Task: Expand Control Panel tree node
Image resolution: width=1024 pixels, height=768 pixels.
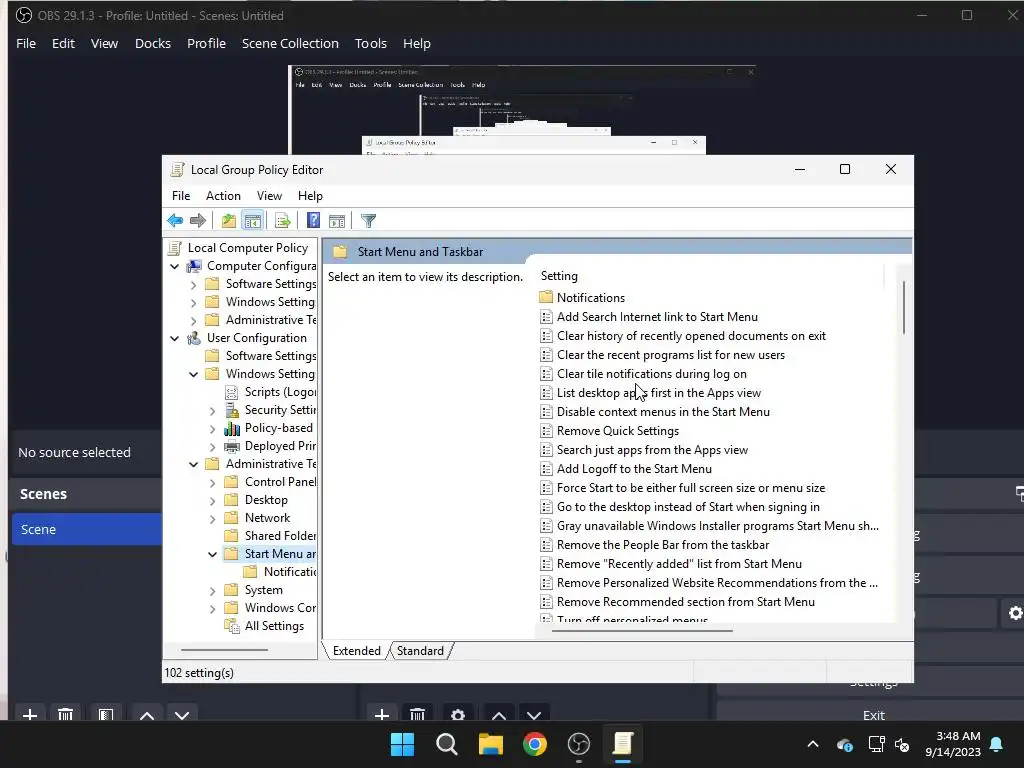Action: tap(212, 483)
